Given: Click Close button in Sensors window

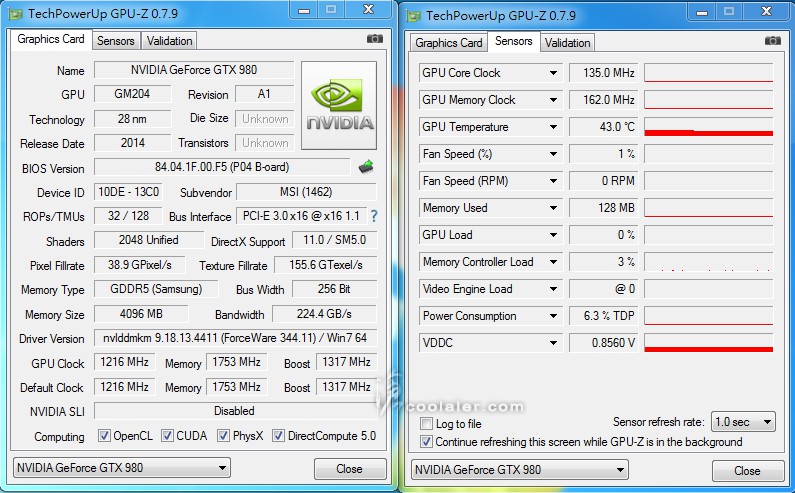Looking at the screenshot, I should (x=747, y=471).
